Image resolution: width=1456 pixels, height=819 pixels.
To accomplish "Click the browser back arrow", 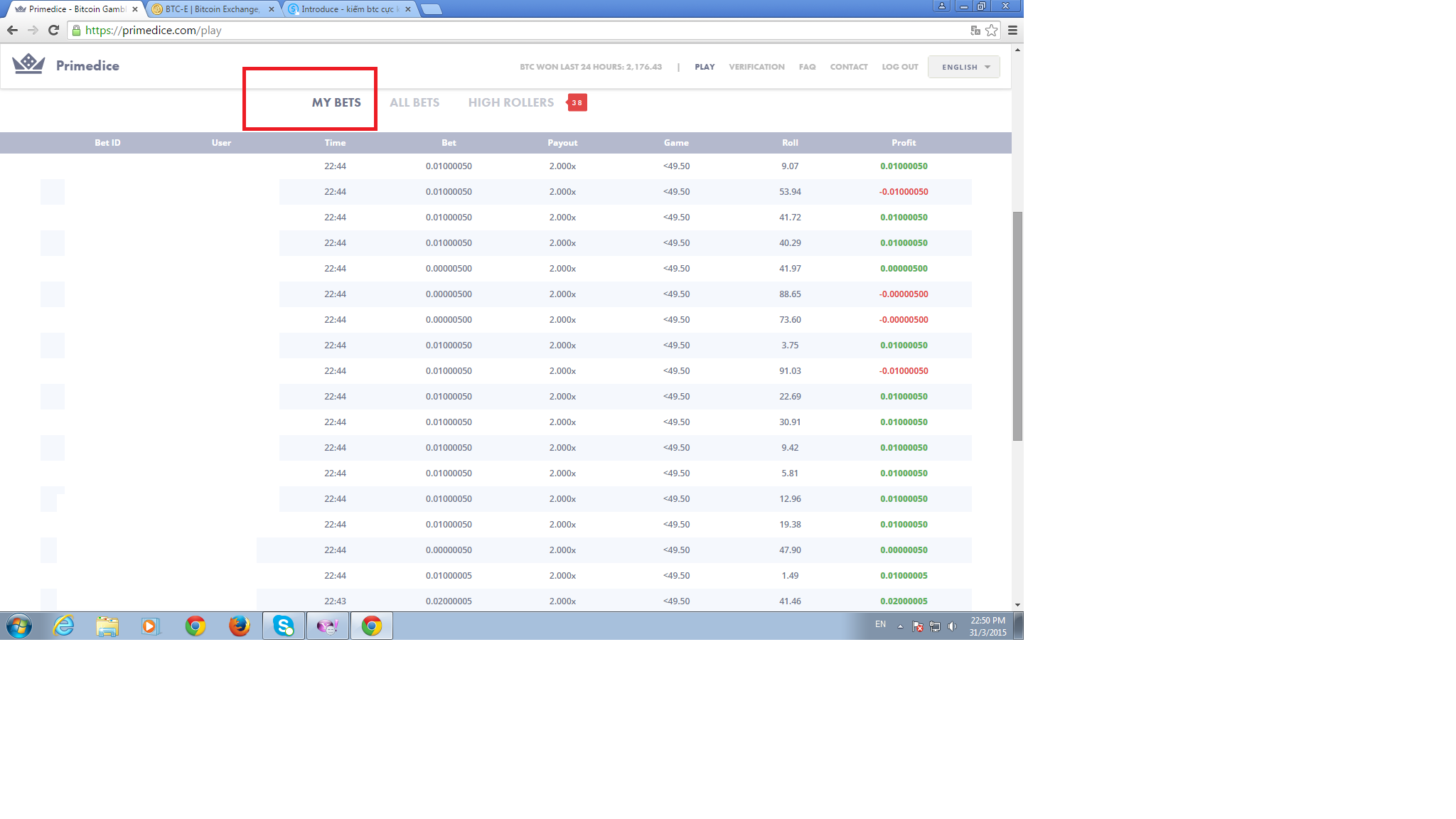I will click(12, 30).
